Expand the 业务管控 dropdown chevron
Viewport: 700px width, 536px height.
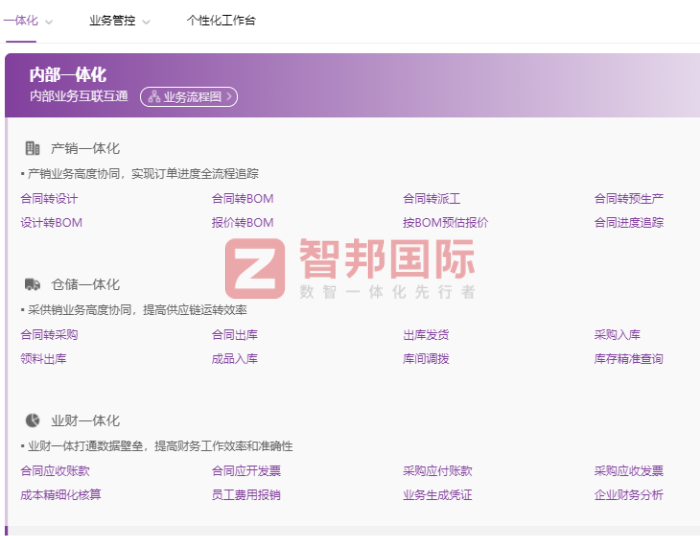point(146,21)
